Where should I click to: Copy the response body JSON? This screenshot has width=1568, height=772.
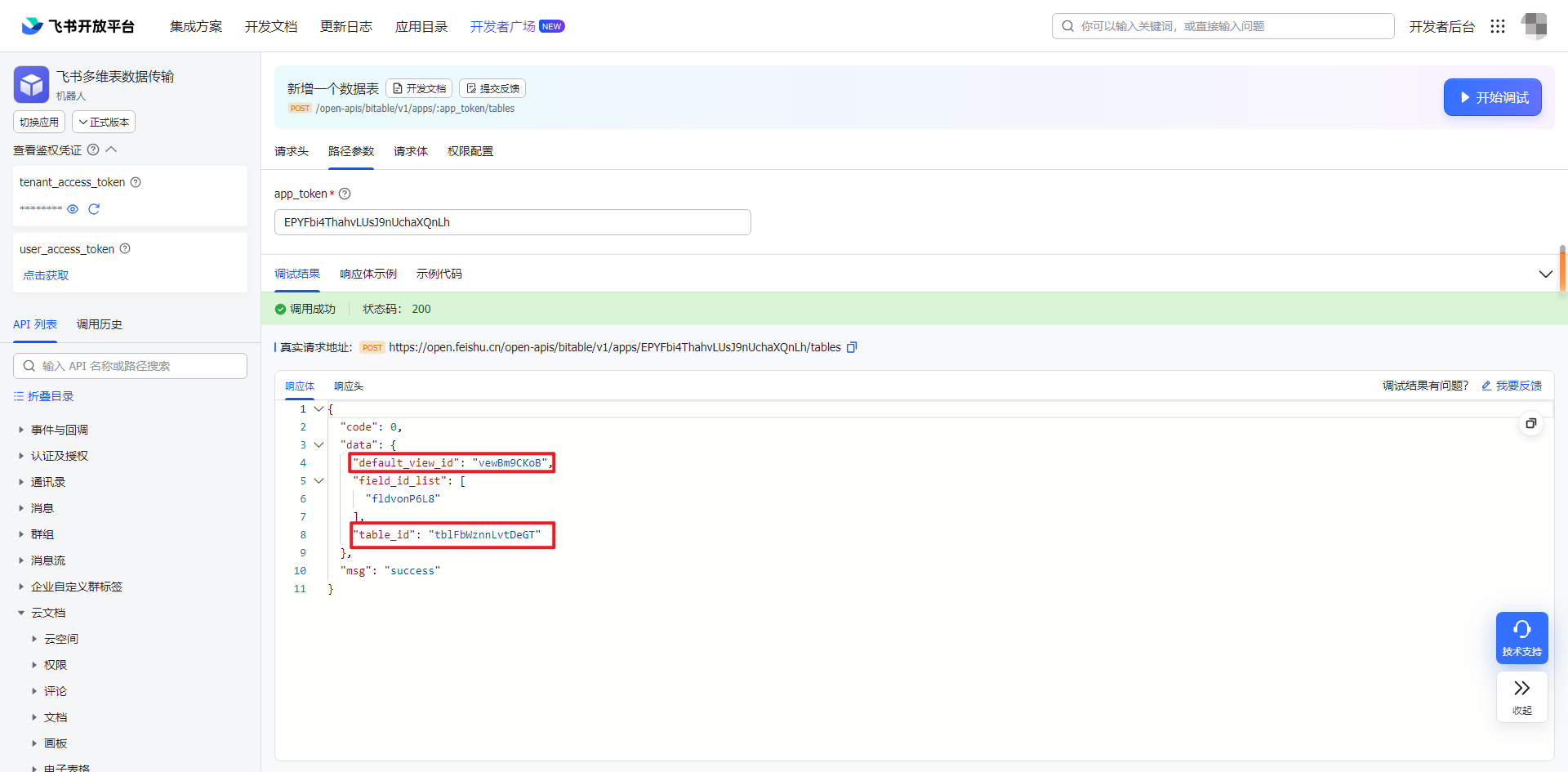tap(1531, 423)
